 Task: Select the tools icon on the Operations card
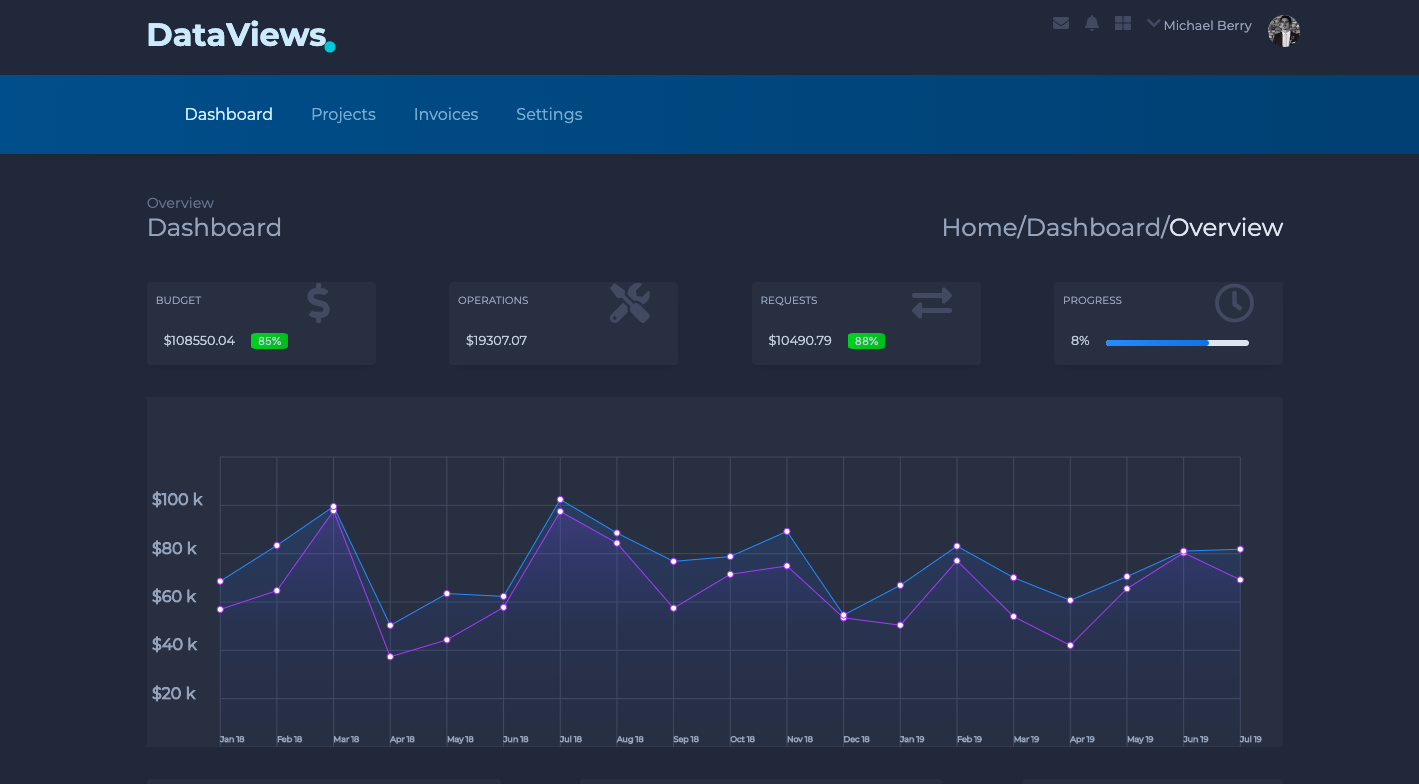[x=630, y=303]
